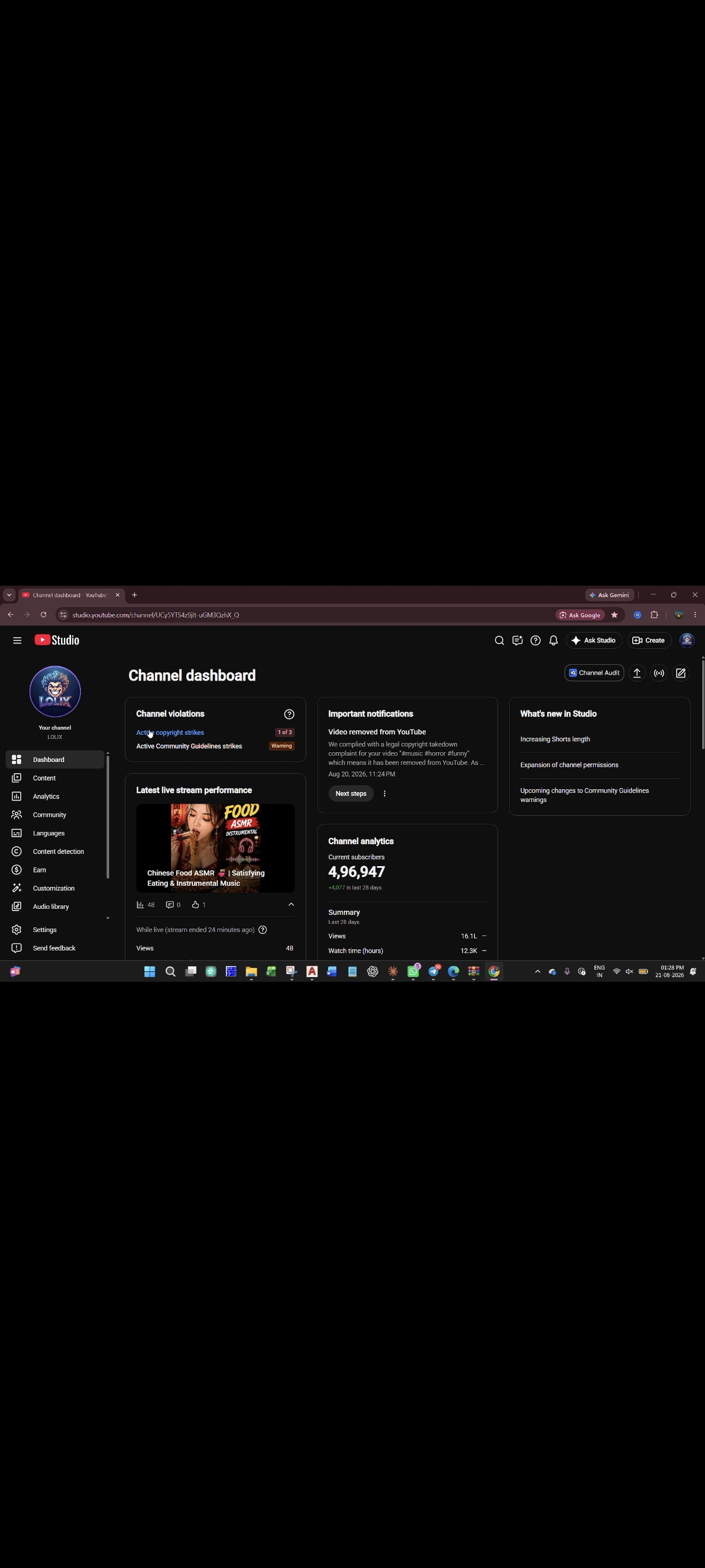705x1568 pixels.
Task: Click the Ask Google lens button
Action: (580, 615)
